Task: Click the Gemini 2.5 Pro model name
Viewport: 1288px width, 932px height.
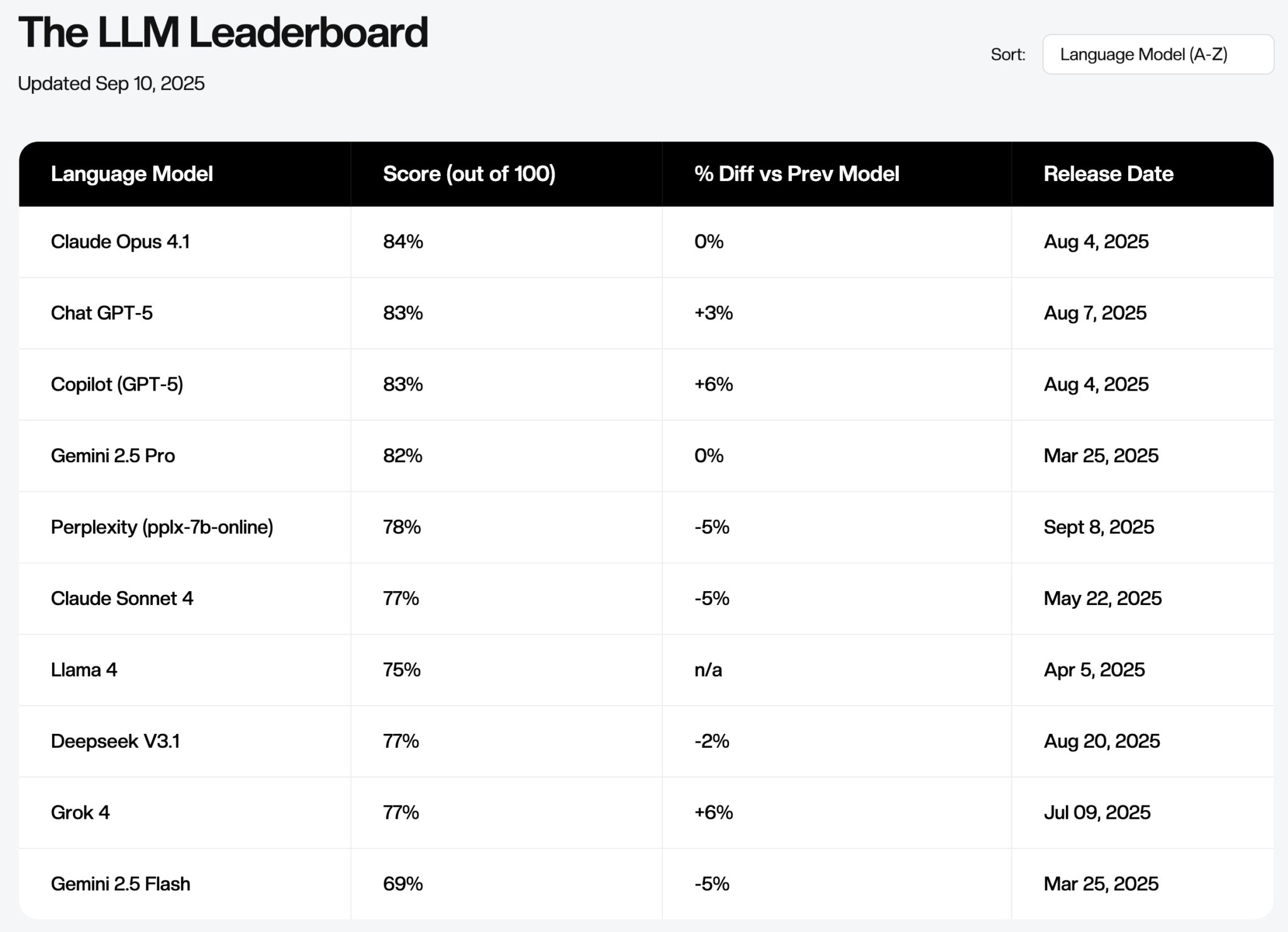Action: (x=113, y=455)
